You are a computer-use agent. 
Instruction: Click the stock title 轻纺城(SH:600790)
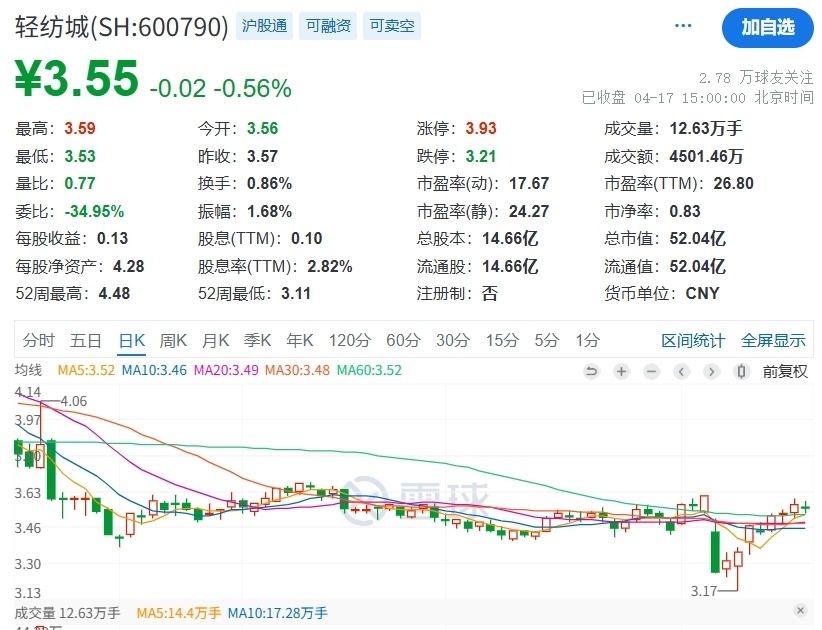(x=122, y=27)
